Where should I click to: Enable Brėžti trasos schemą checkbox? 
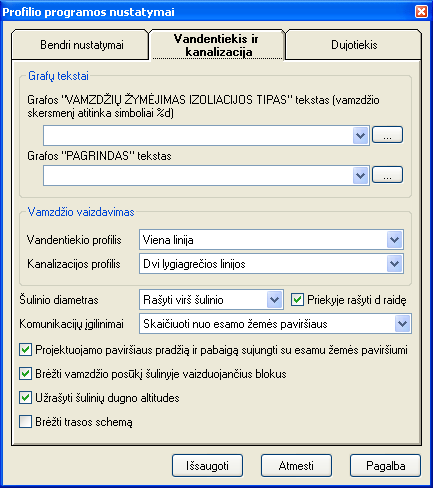(x=26, y=422)
